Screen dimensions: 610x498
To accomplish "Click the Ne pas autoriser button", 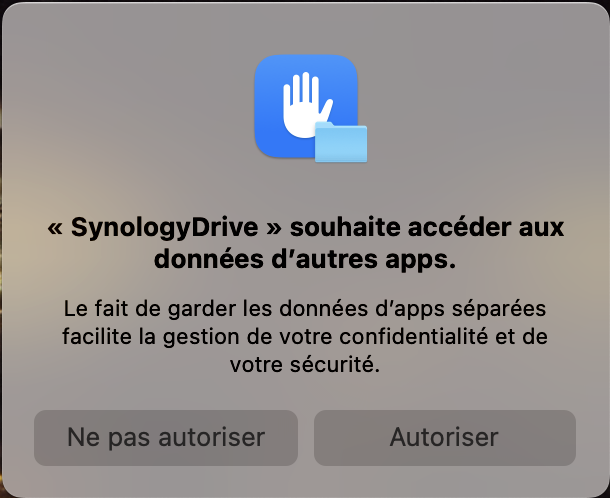I will coord(166,438).
